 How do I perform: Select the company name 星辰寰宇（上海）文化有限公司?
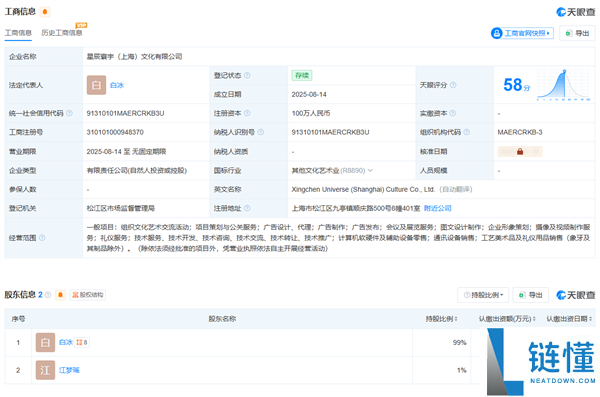pyautogui.click(x=134, y=57)
